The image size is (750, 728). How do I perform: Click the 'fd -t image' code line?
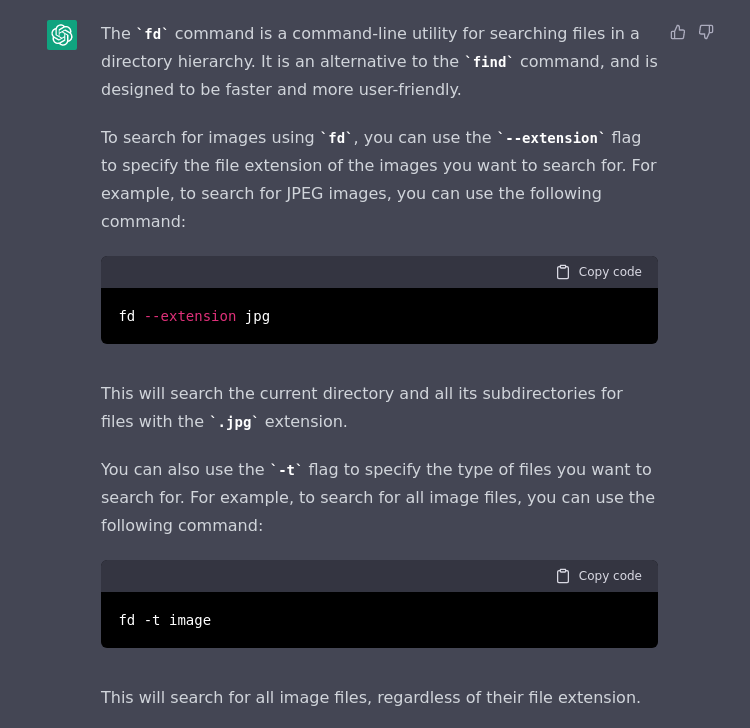tap(165, 620)
